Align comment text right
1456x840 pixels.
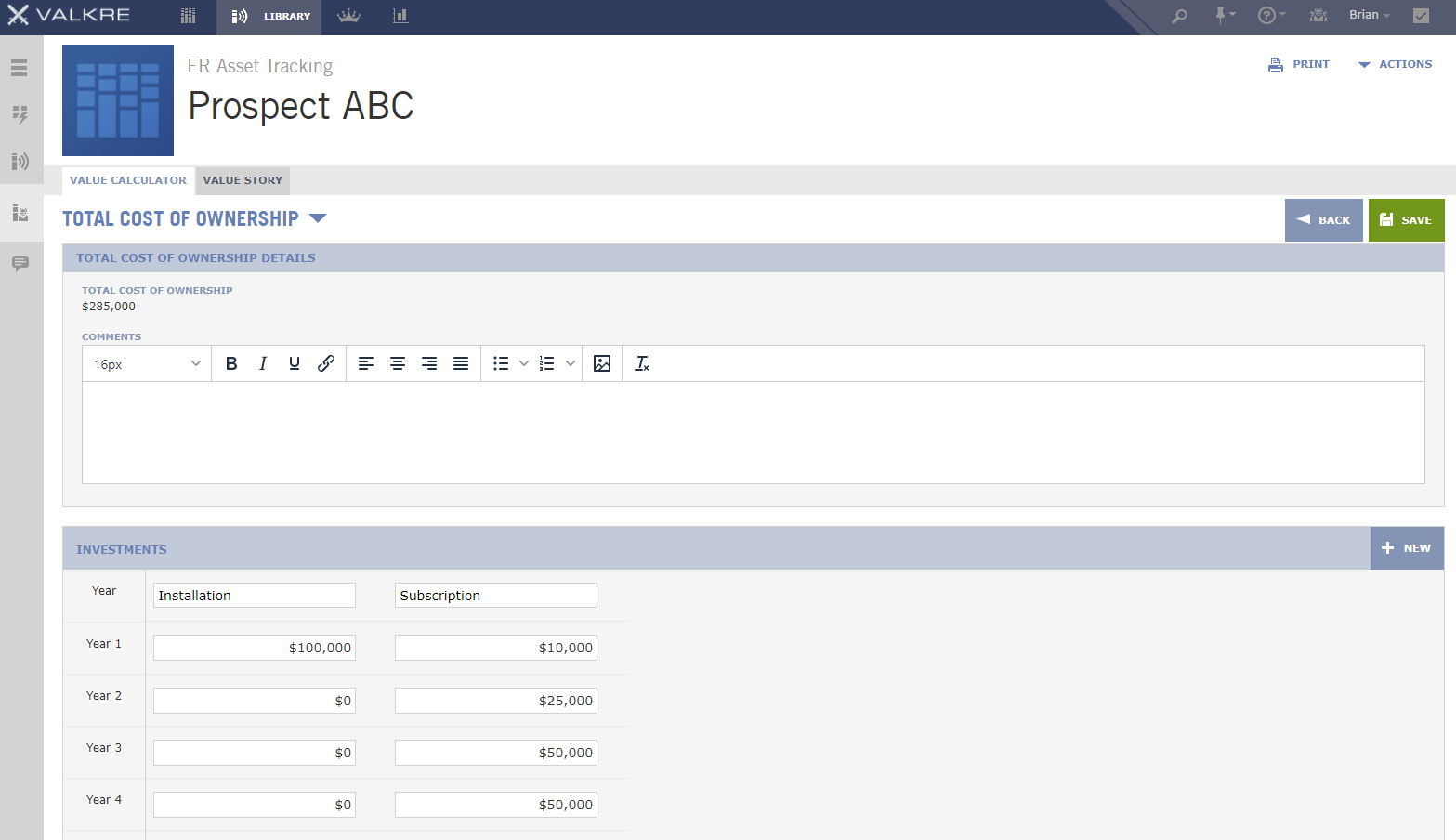point(429,364)
